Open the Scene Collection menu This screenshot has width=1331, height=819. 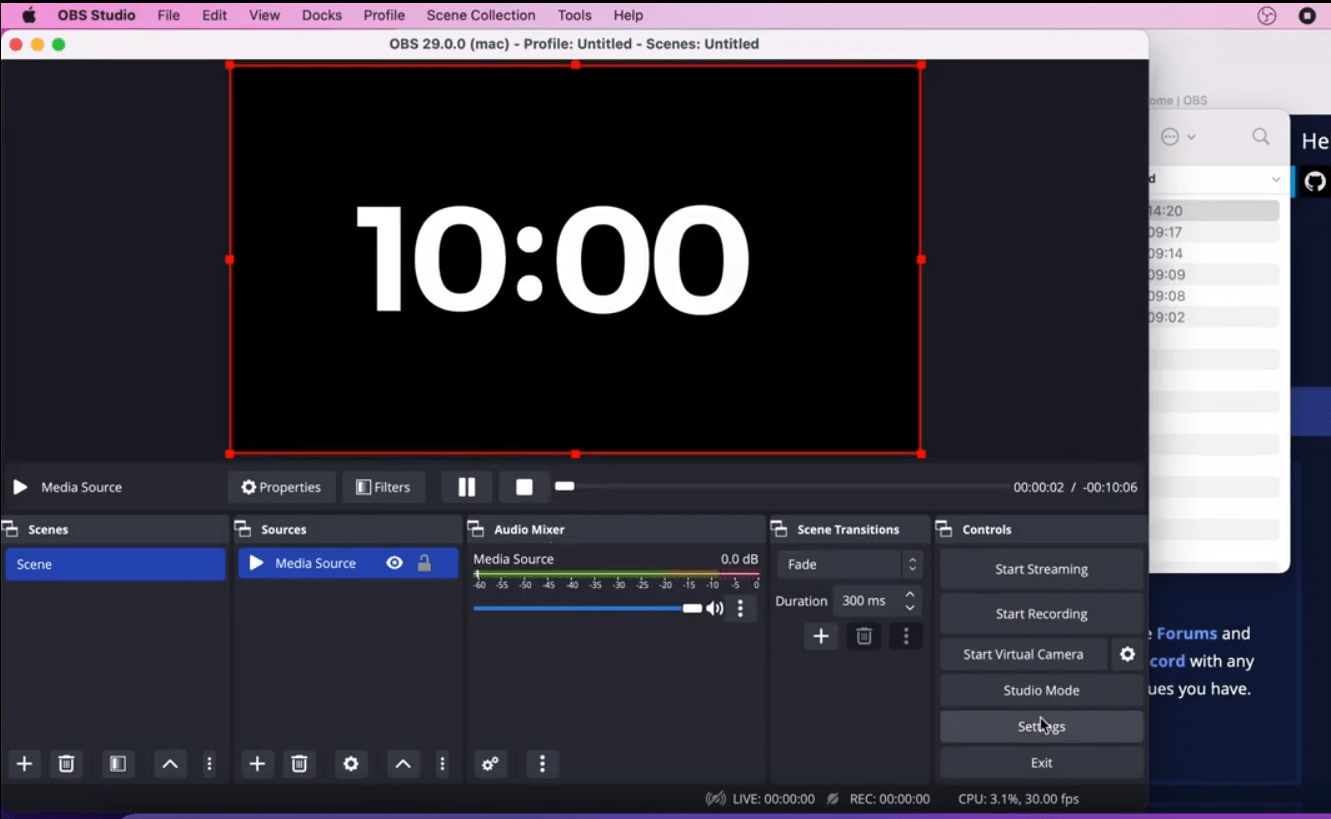480,15
